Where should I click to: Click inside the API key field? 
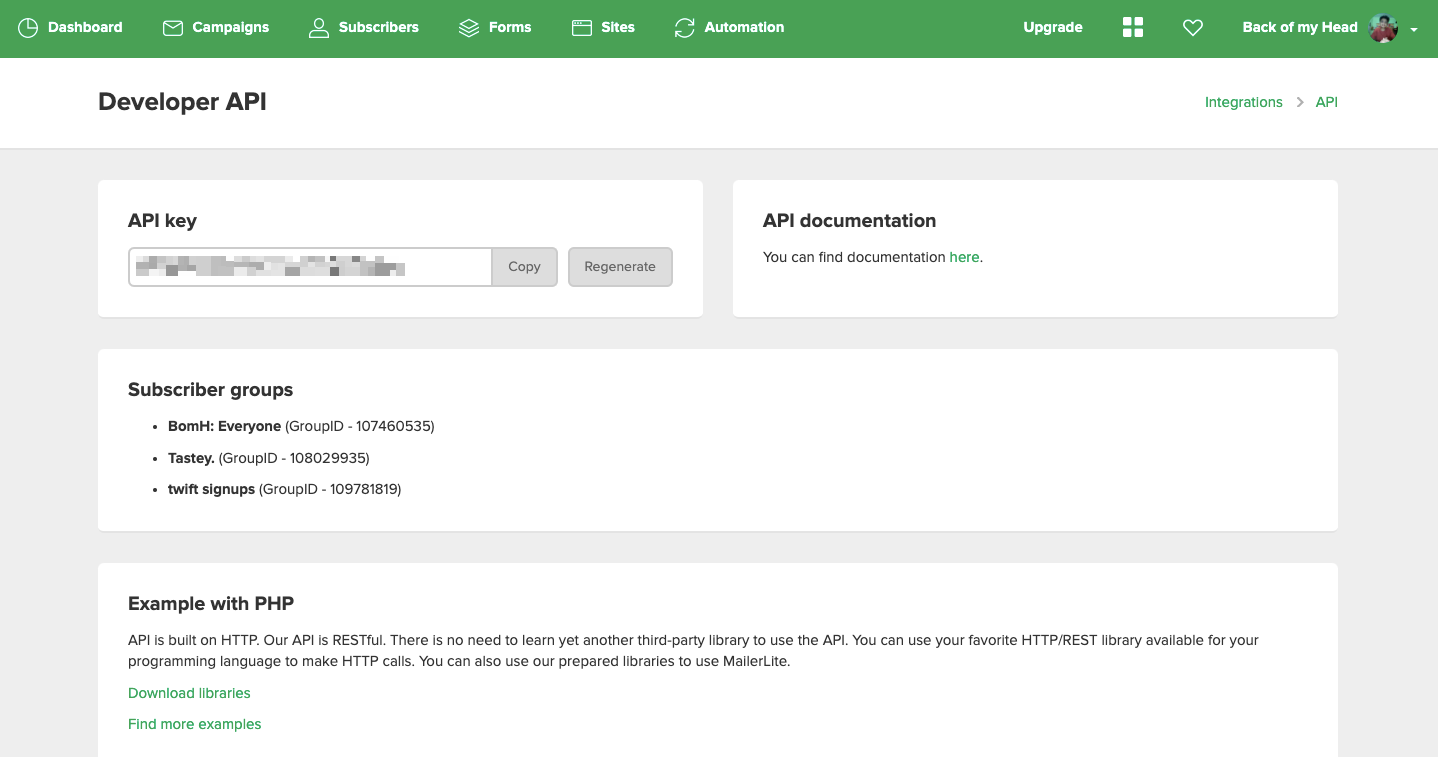(310, 267)
